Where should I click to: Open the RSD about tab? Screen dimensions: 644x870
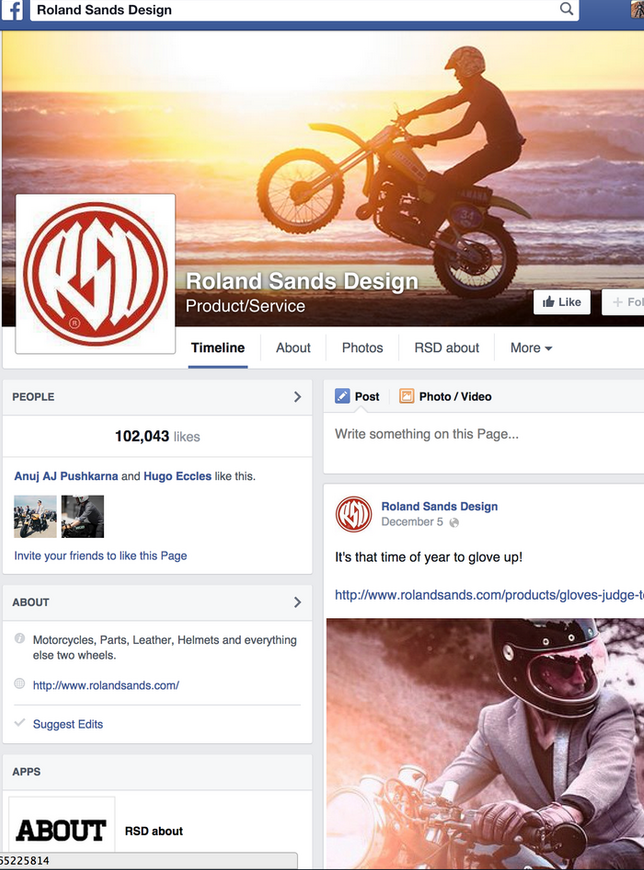[x=447, y=348]
